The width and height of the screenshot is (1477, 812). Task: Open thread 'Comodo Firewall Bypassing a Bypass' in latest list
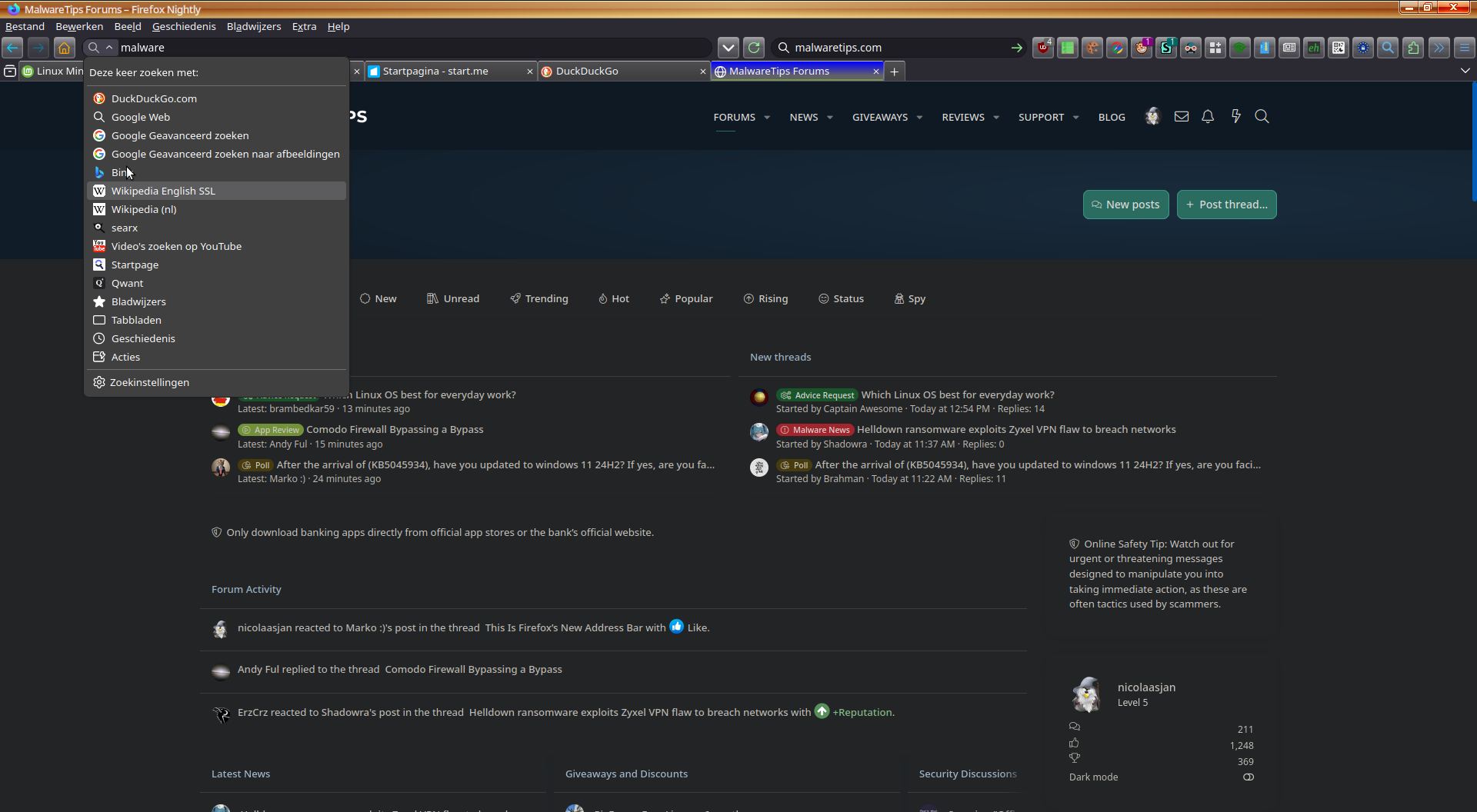coord(395,430)
